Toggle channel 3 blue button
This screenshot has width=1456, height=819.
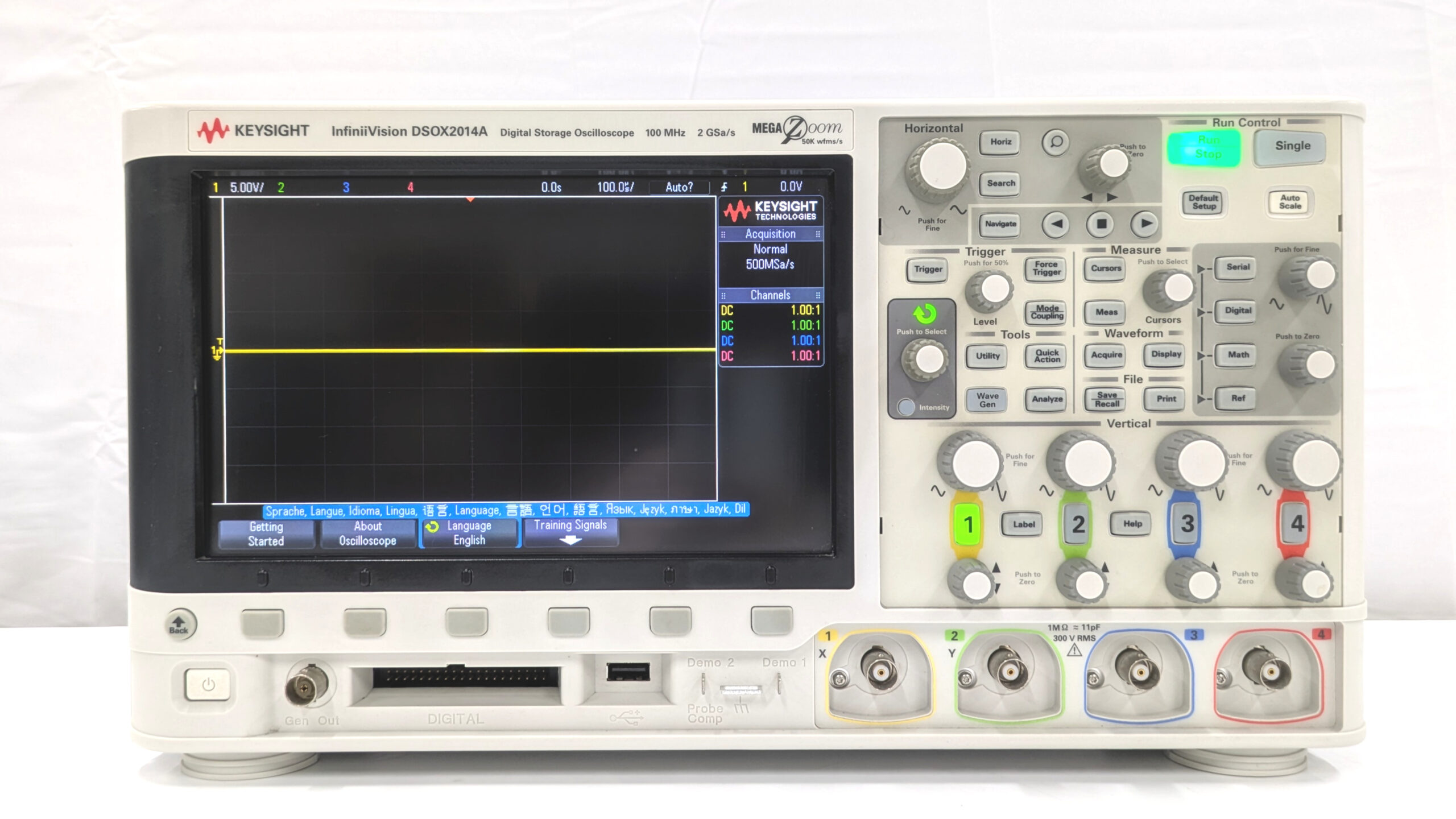1186,524
